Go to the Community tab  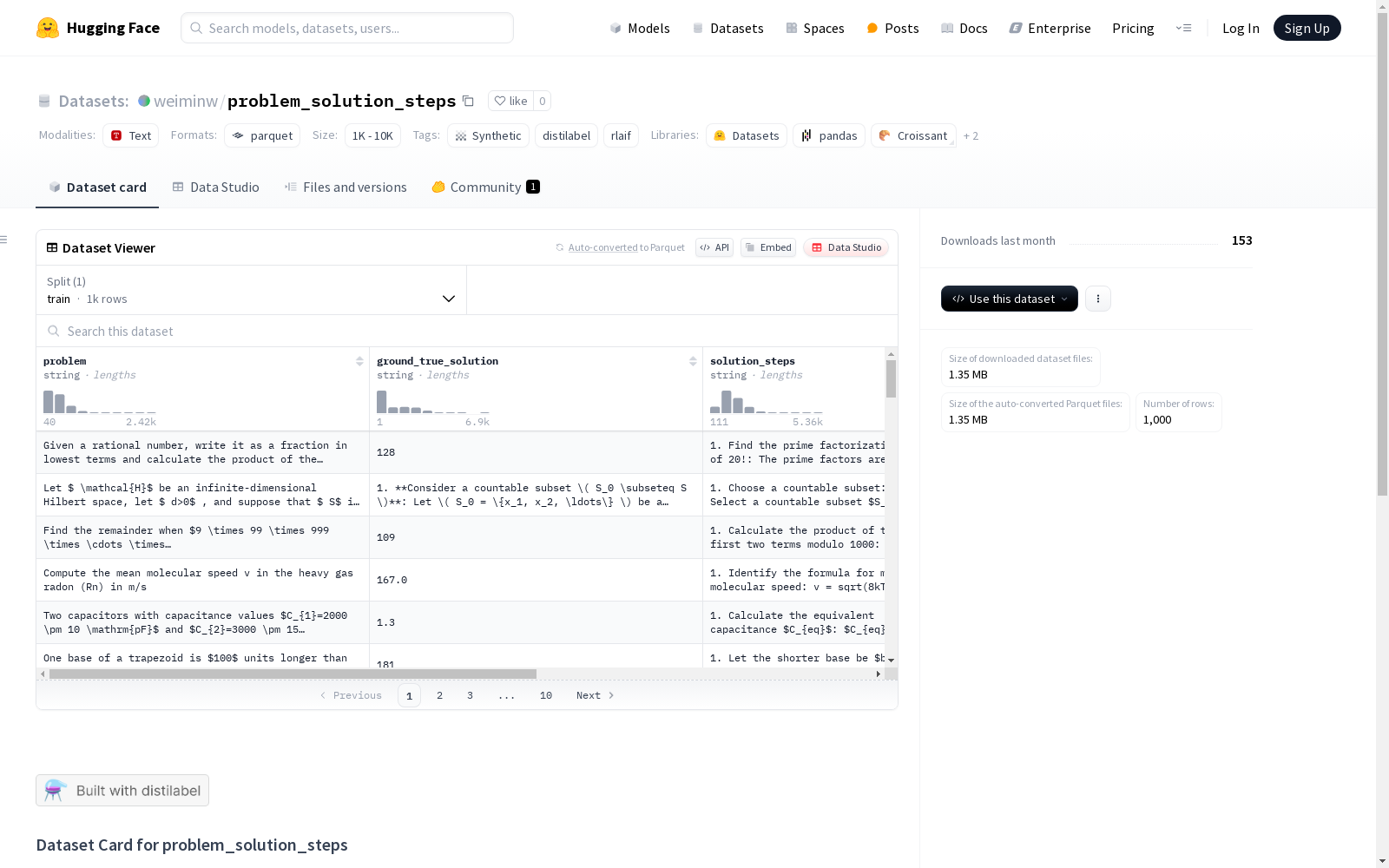486,187
